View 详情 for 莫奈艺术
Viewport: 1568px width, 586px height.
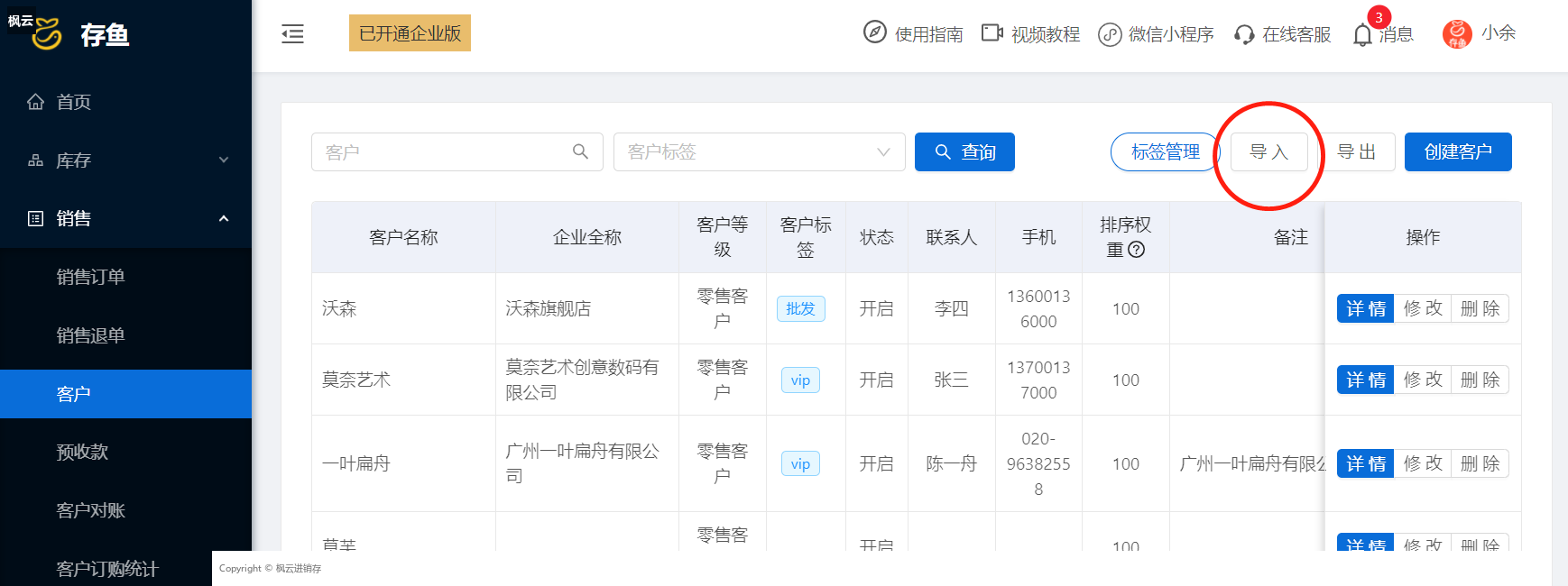pos(1365,380)
